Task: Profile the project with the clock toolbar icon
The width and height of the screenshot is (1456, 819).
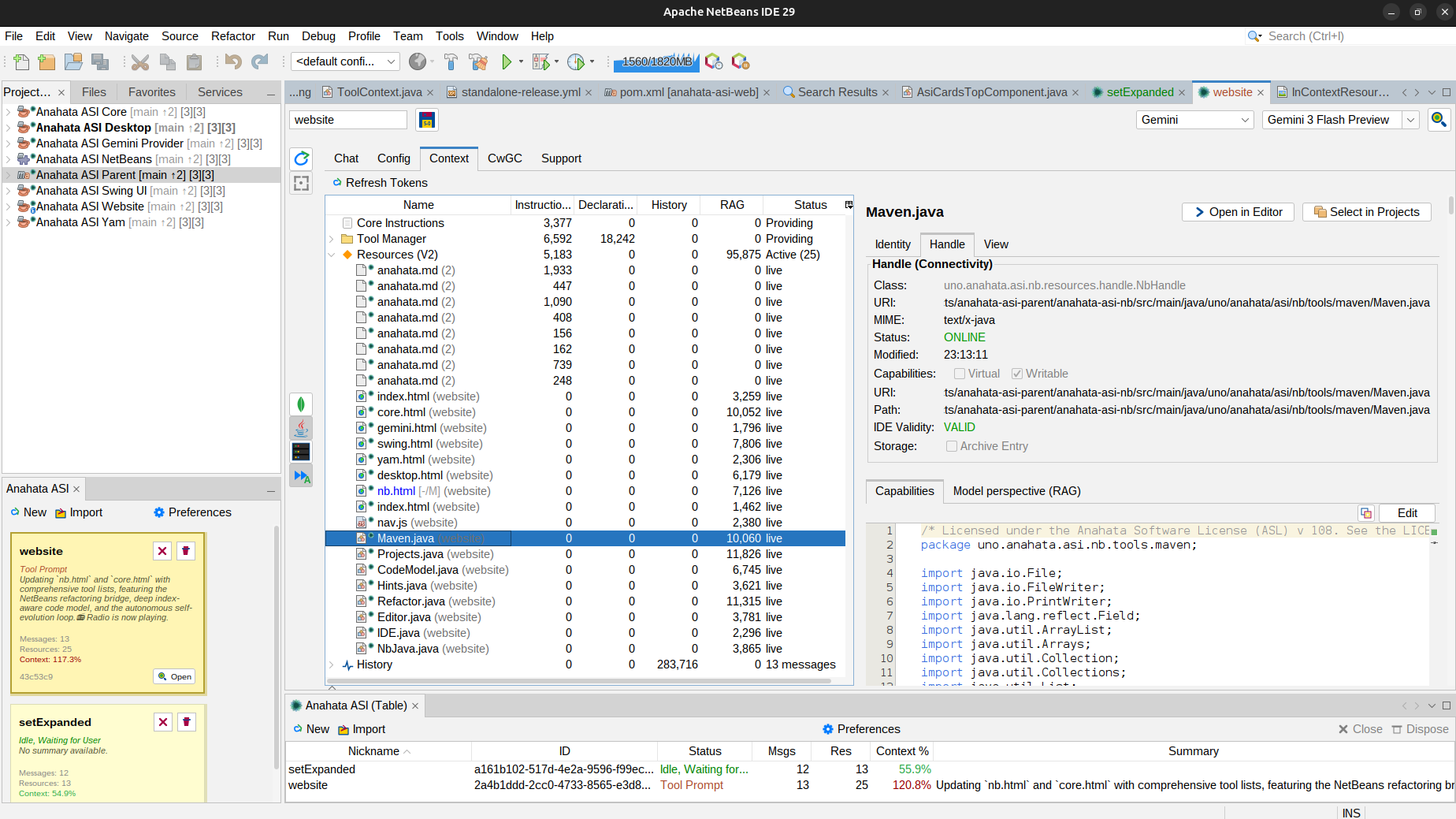Action: 576,61
